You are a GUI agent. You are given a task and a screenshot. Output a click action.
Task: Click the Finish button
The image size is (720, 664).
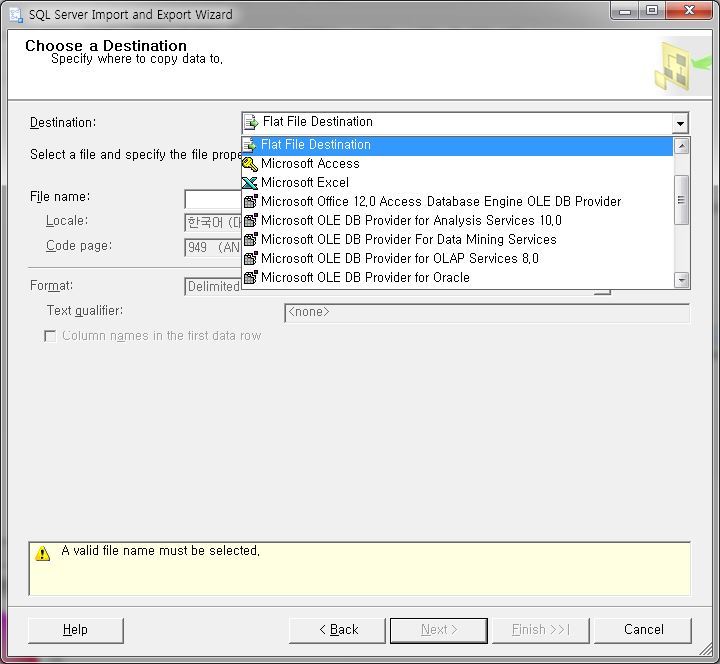pyautogui.click(x=540, y=630)
